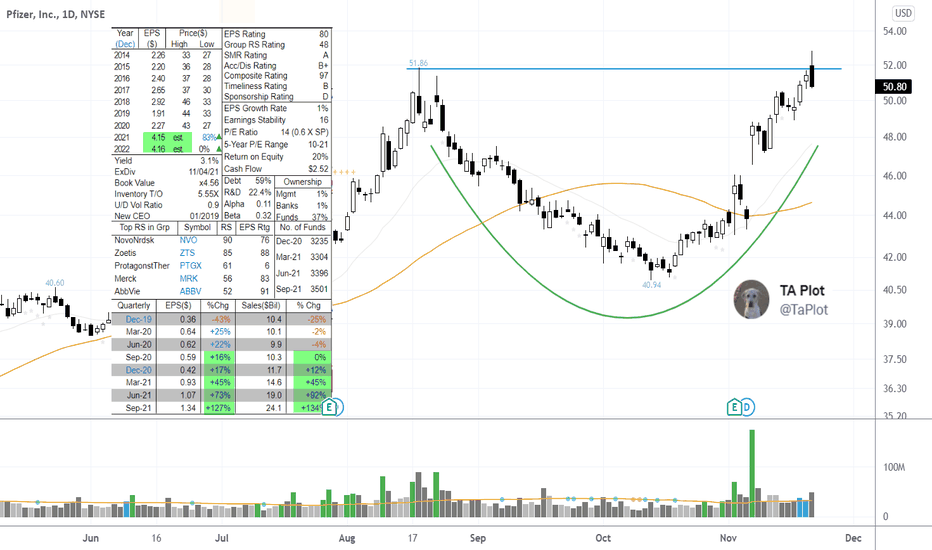
Task: Click the @TaPlot handle
Action: (804, 309)
